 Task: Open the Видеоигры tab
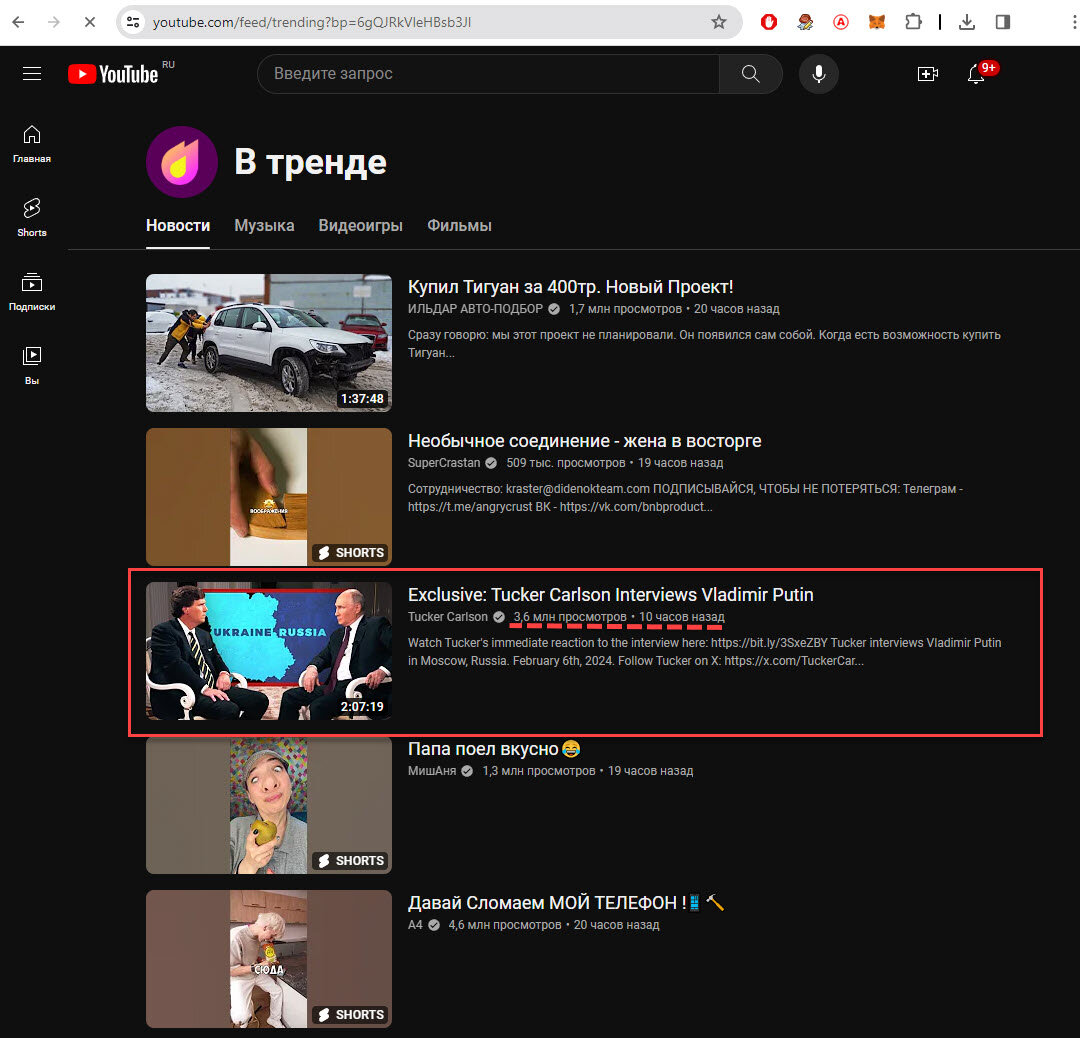pyautogui.click(x=360, y=225)
